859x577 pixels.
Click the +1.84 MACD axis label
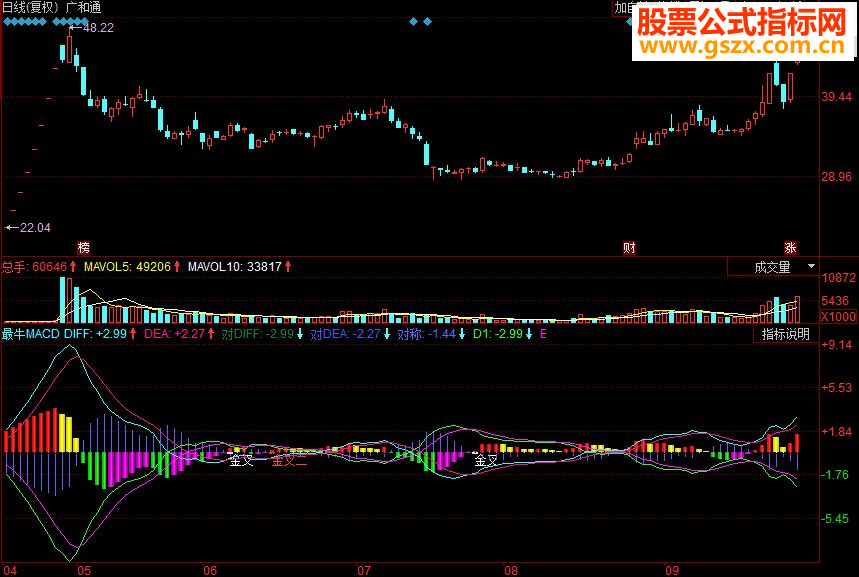pyautogui.click(x=837, y=432)
